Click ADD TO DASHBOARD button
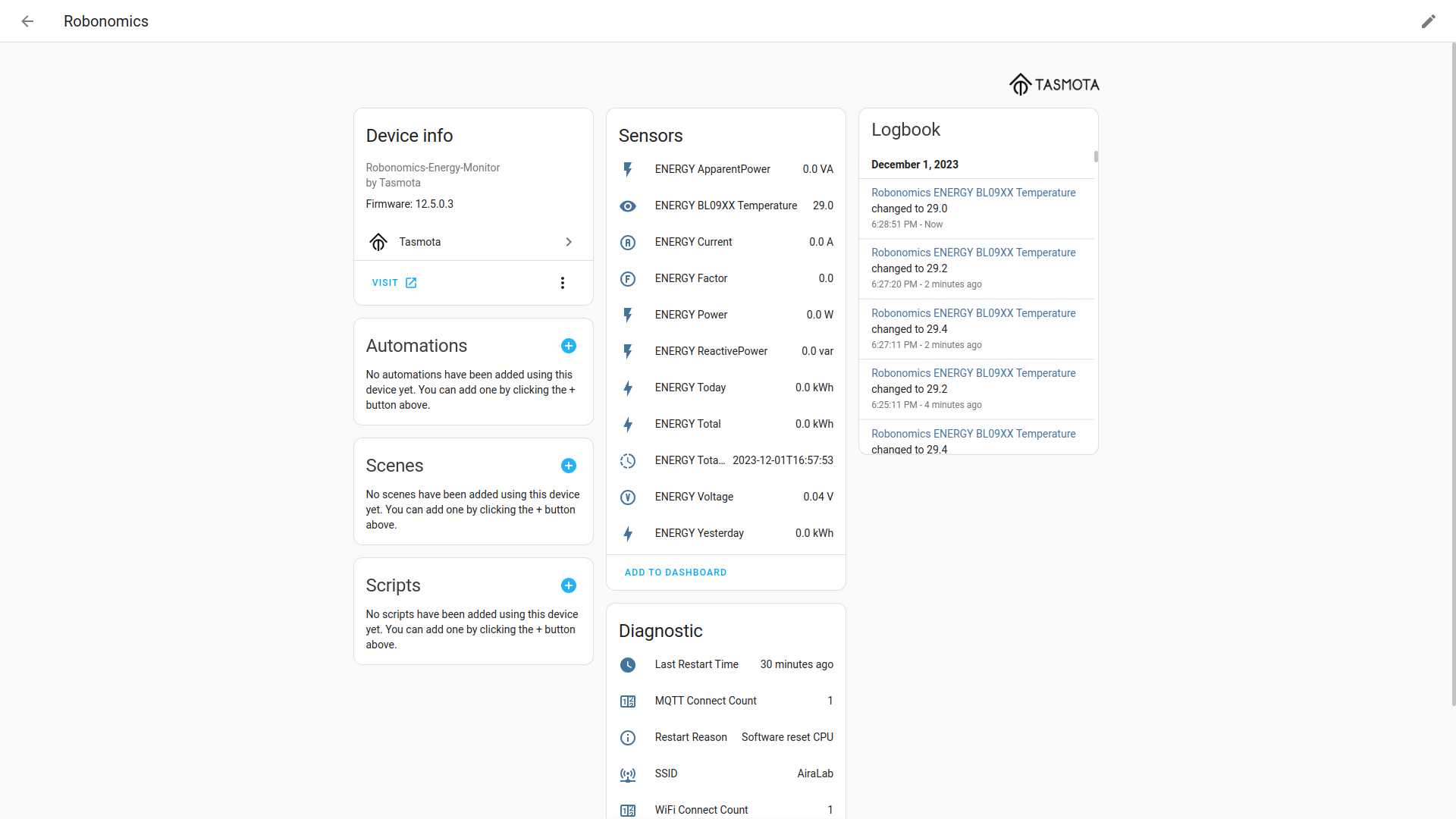Viewport: 1456px width, 819px height. [x=676, y=573]
